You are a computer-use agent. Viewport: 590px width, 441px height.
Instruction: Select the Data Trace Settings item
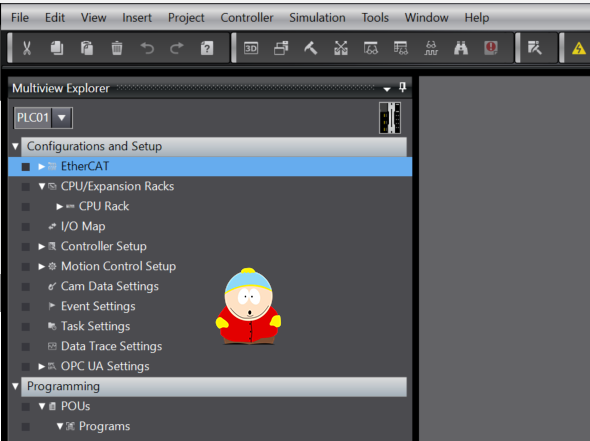111,346
